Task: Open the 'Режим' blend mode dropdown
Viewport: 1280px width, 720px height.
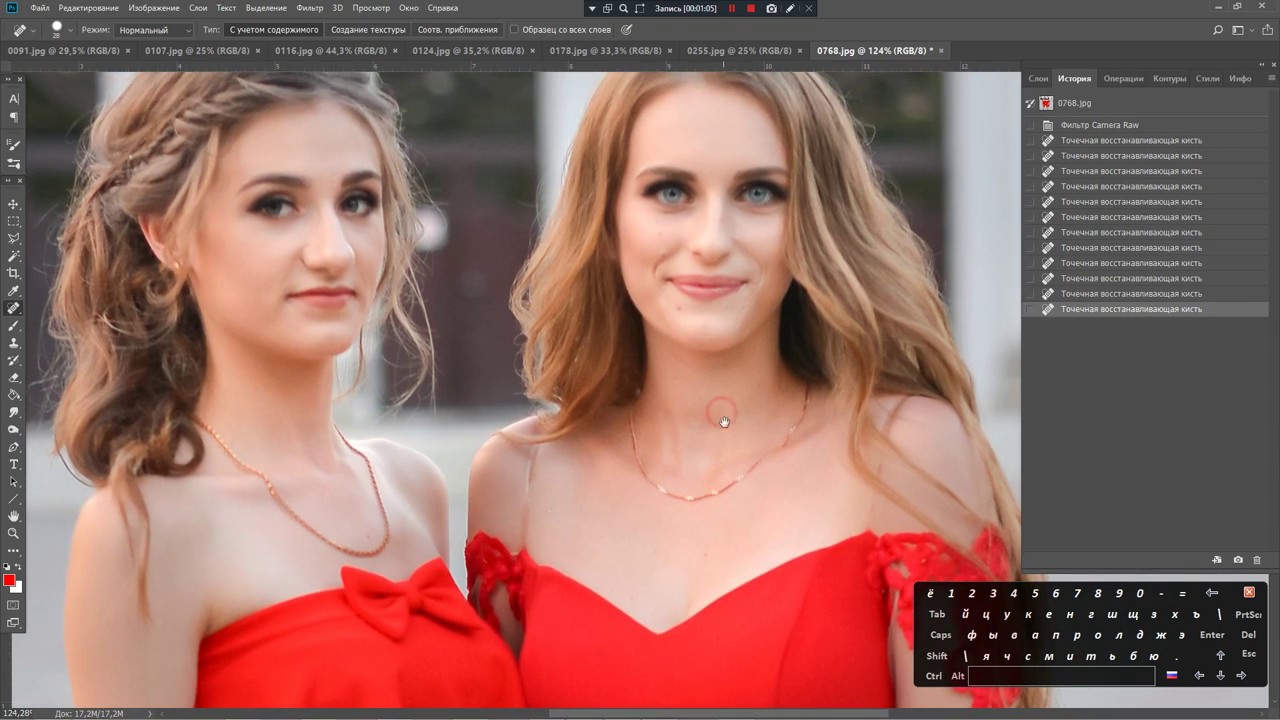Action: [x=154, y=30]
